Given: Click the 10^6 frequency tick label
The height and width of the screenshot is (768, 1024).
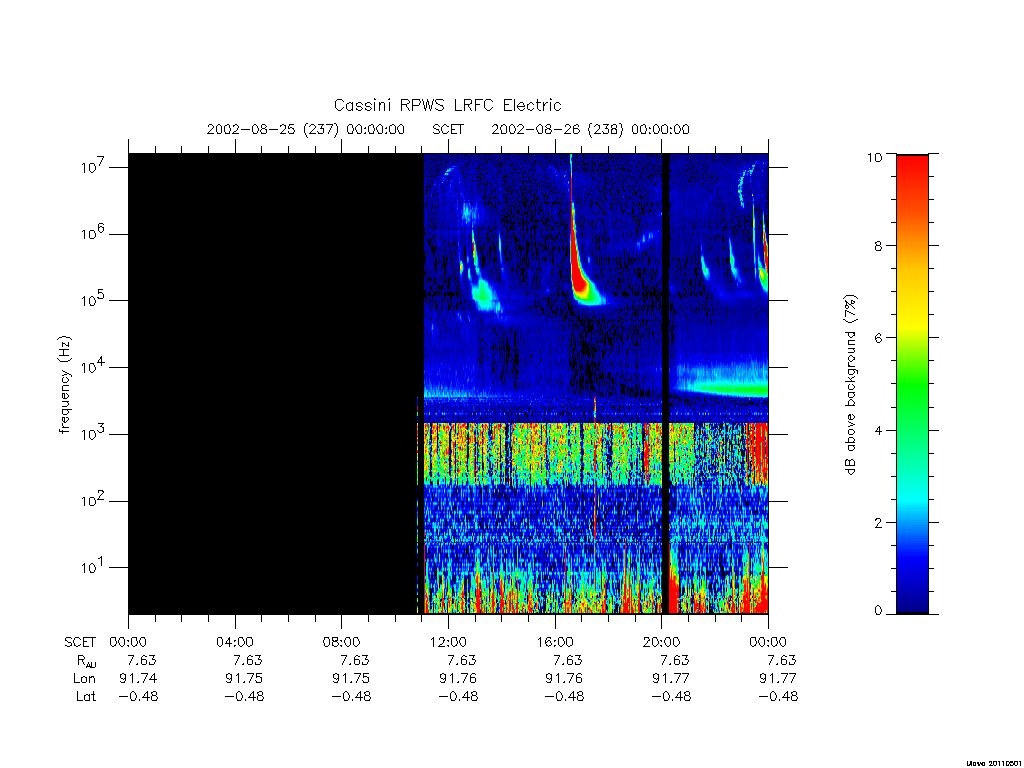Looking at the screenshot, I should pos(94,233).
